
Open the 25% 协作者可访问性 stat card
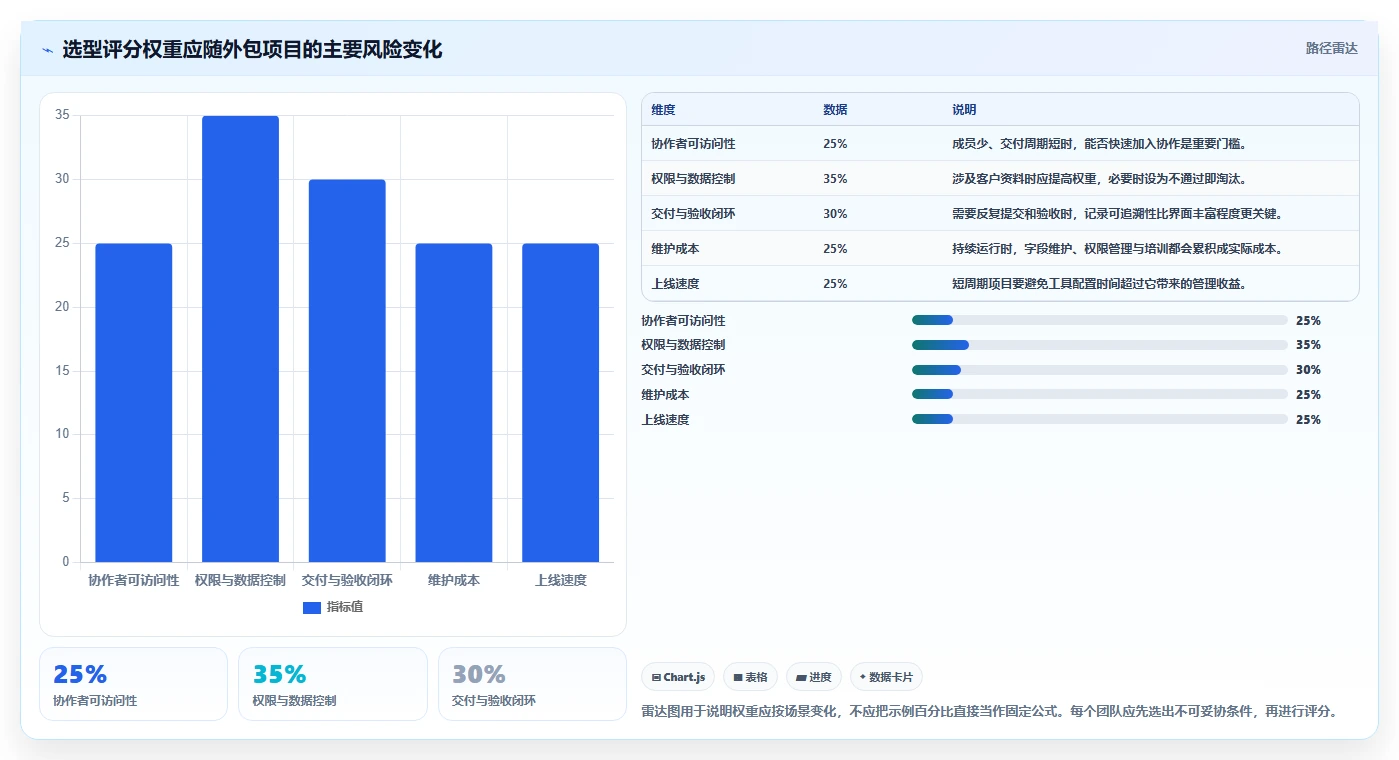(x=133, y=684)
